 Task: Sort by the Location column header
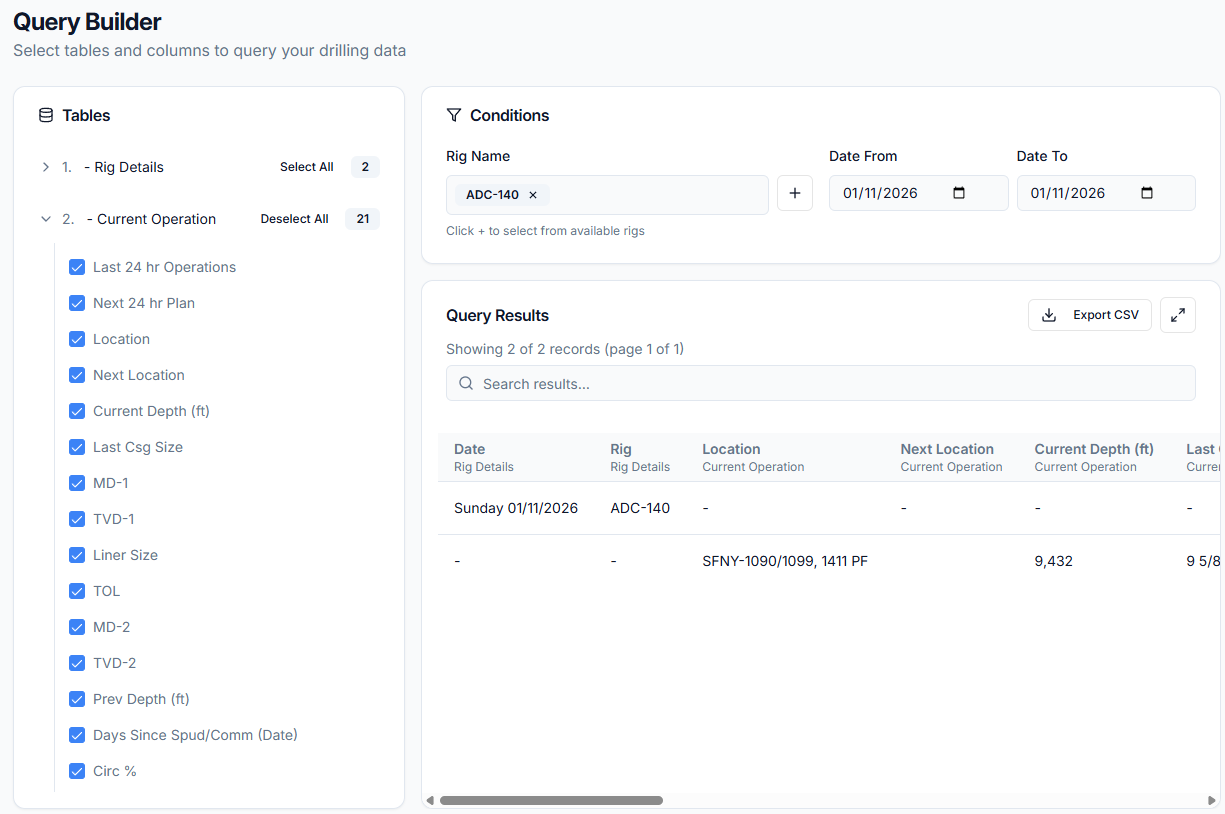731,449
